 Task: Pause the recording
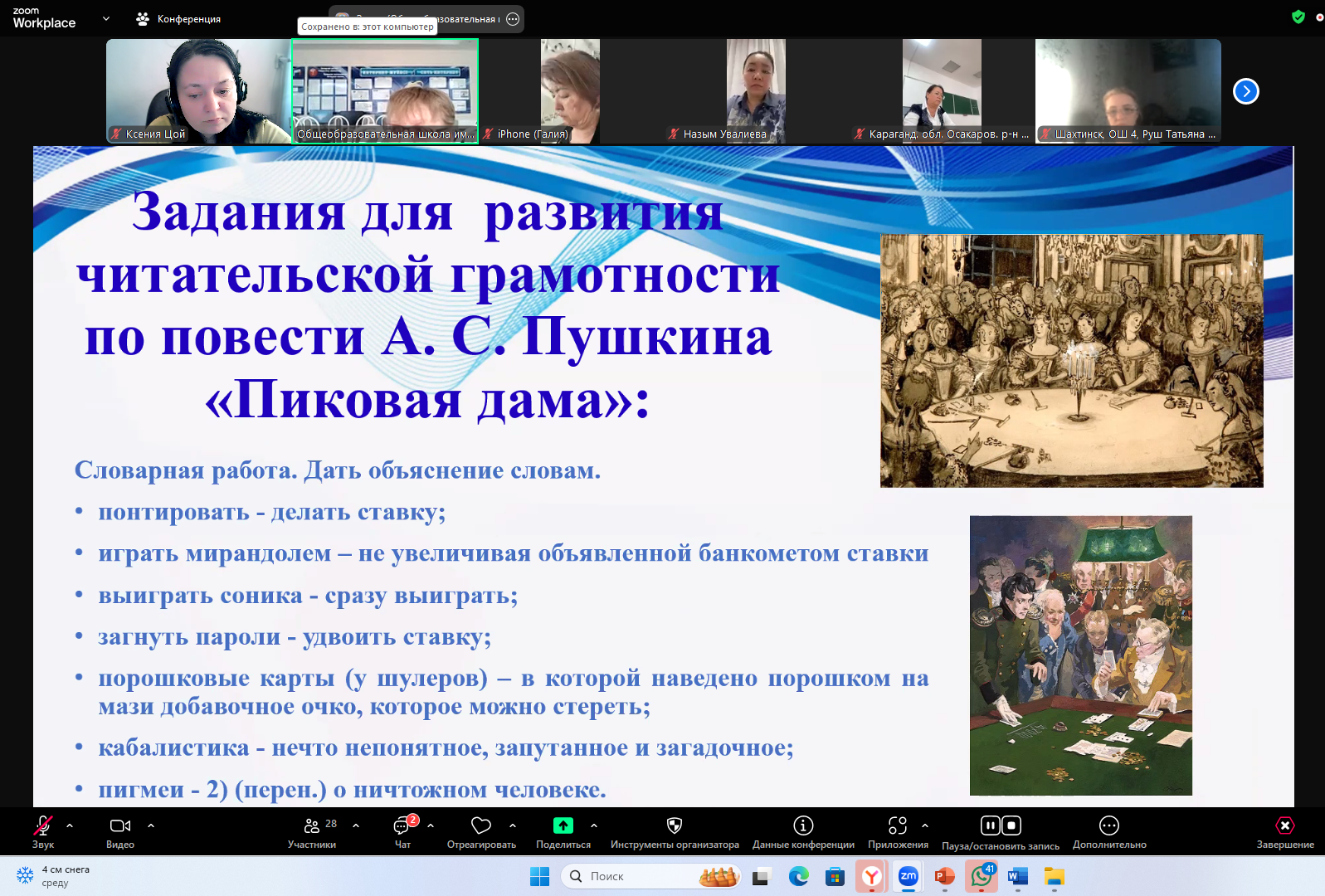coord(990,825)
